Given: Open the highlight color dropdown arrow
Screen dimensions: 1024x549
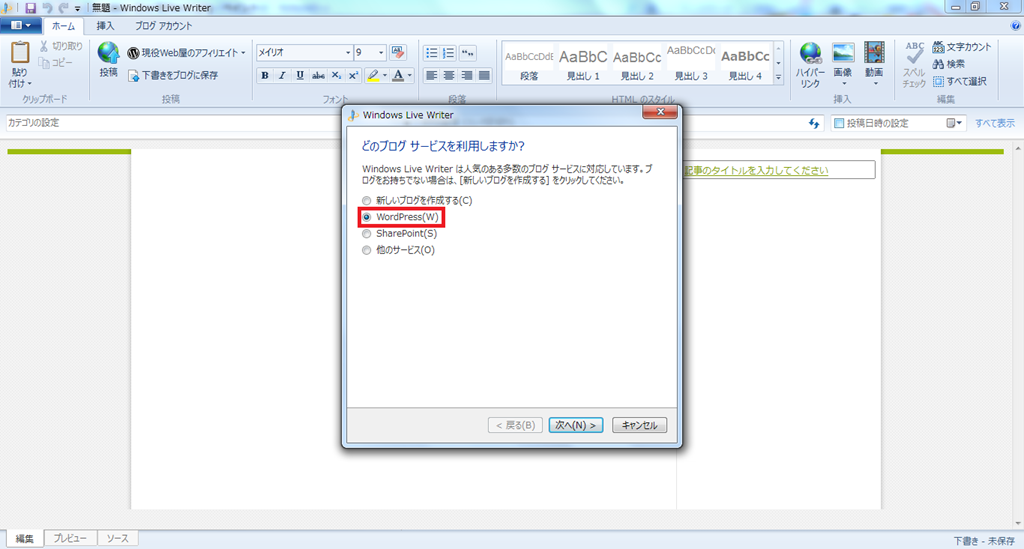Looking at the screenshot, I should tap(385, 76).
